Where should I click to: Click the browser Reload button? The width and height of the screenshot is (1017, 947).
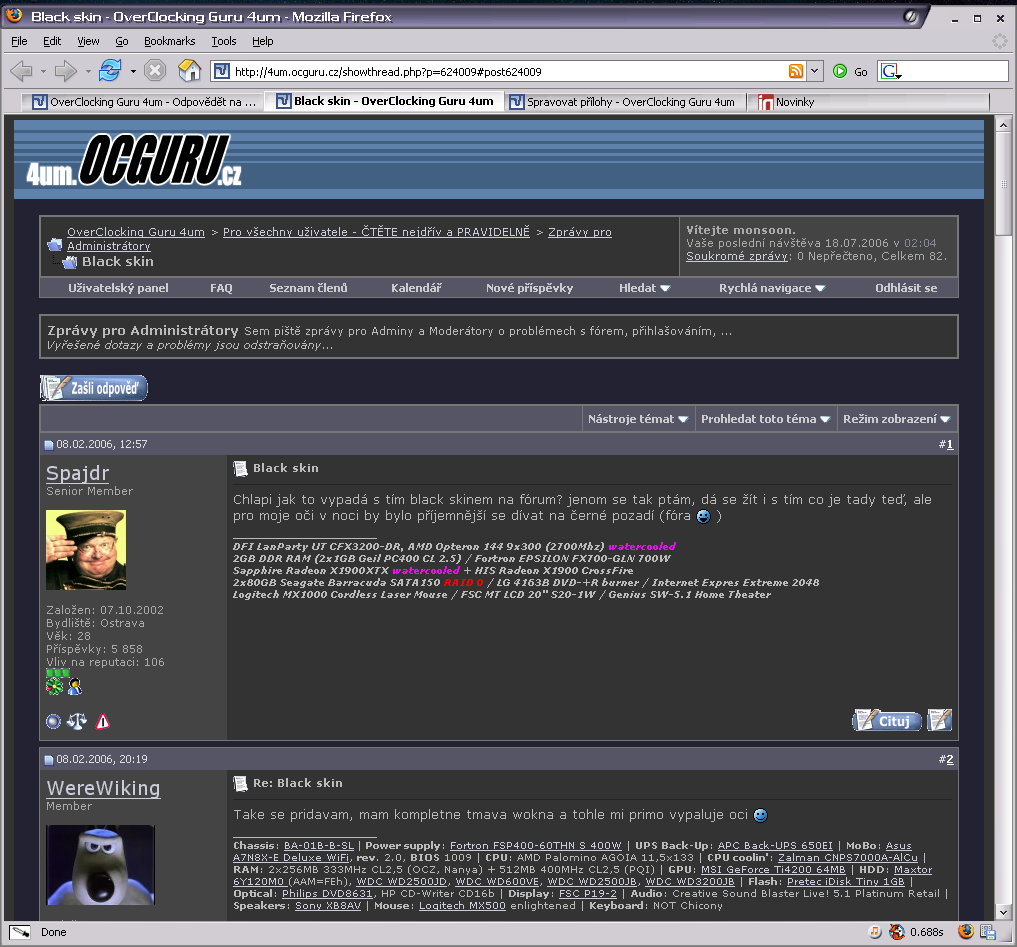pyautogui.click(x=109, y=71)
